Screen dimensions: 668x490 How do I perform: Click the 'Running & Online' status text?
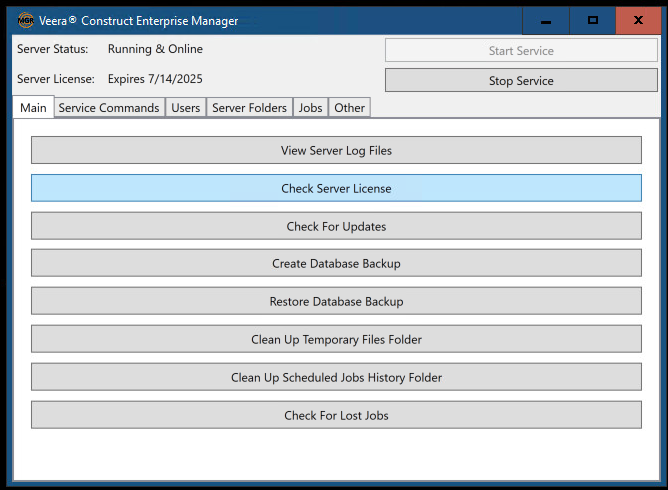[x=155, y=49]
